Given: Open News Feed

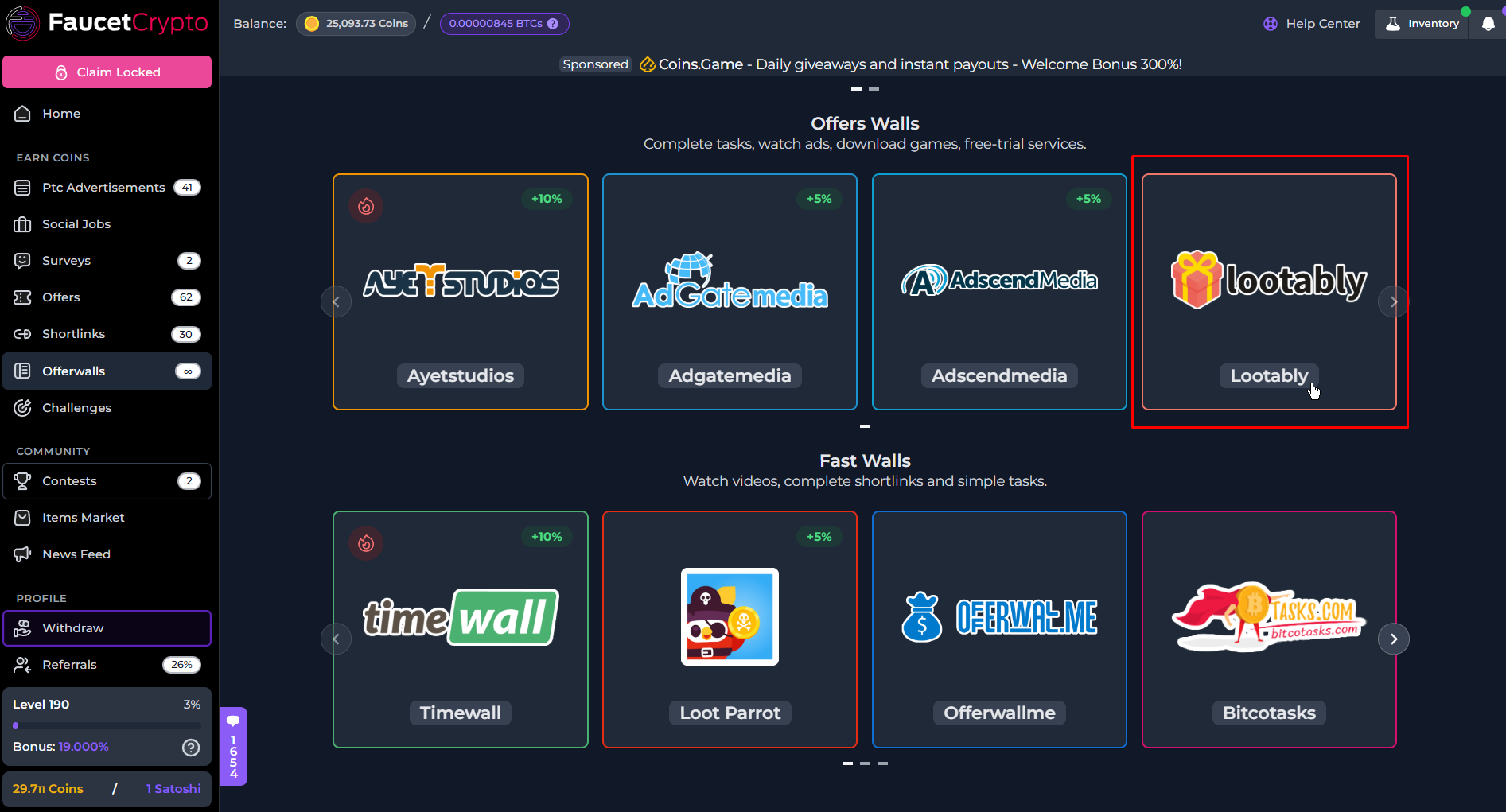Looking at the screenshot, I should tap(107, 554).
